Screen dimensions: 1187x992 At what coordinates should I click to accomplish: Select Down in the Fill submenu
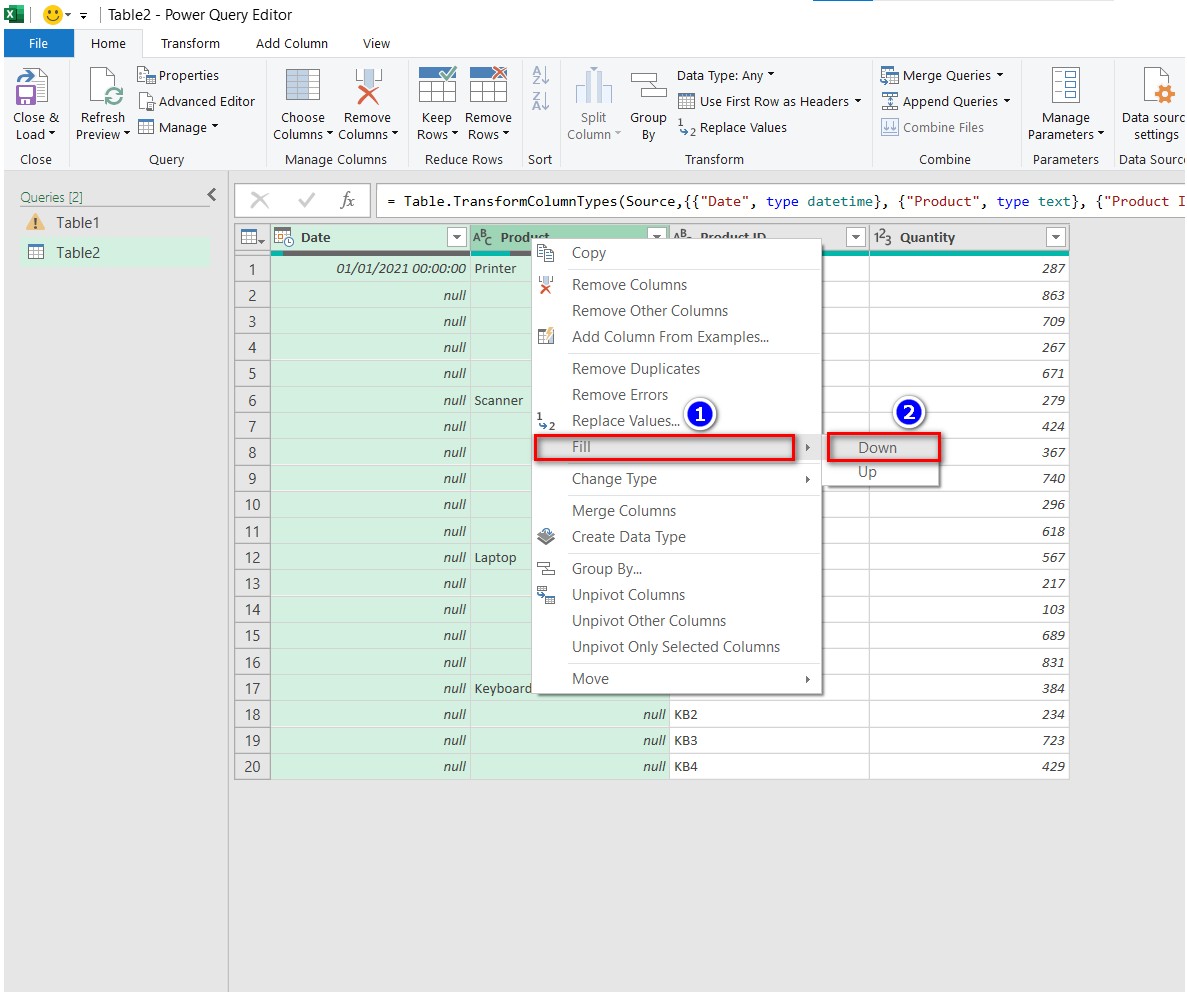click(x=878, y=448)
